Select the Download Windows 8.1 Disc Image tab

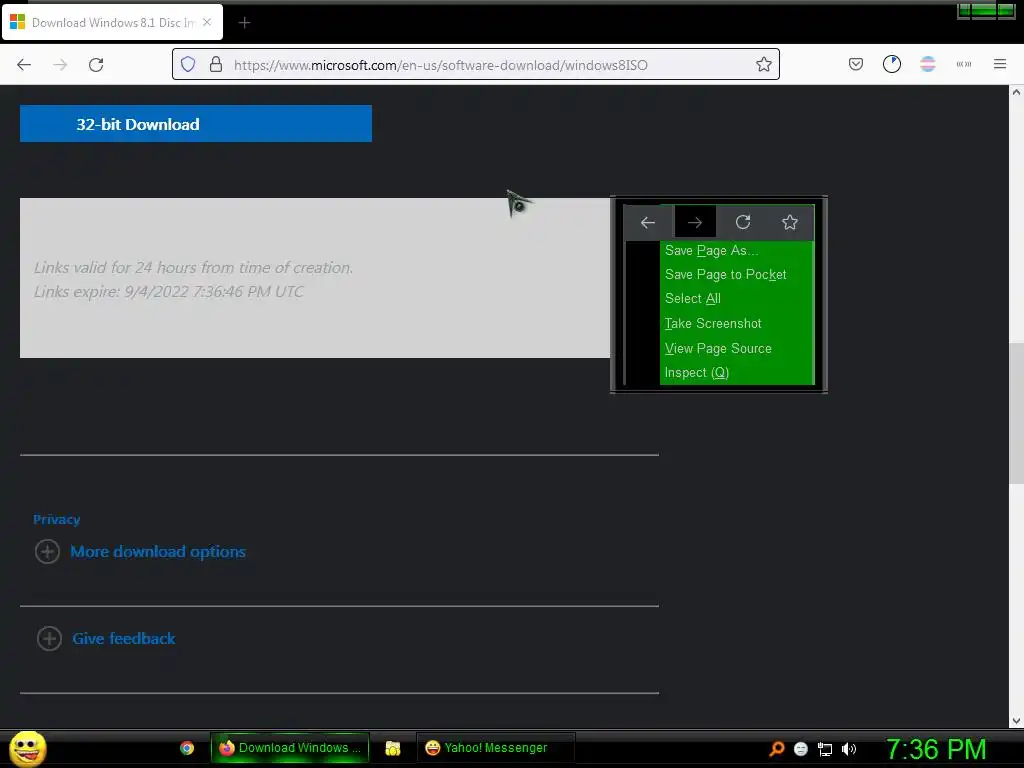coord(112,23)
